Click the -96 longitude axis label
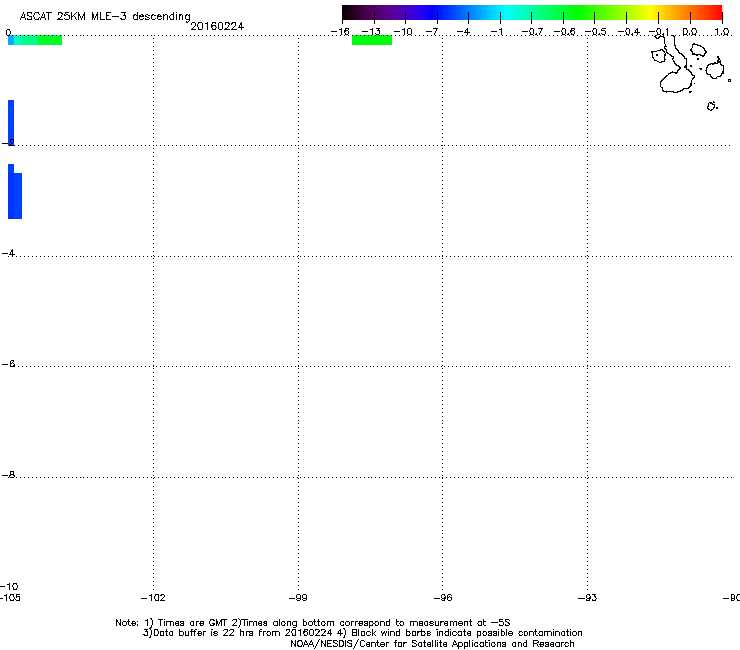 pyautogui.click(x=443, y=598)
